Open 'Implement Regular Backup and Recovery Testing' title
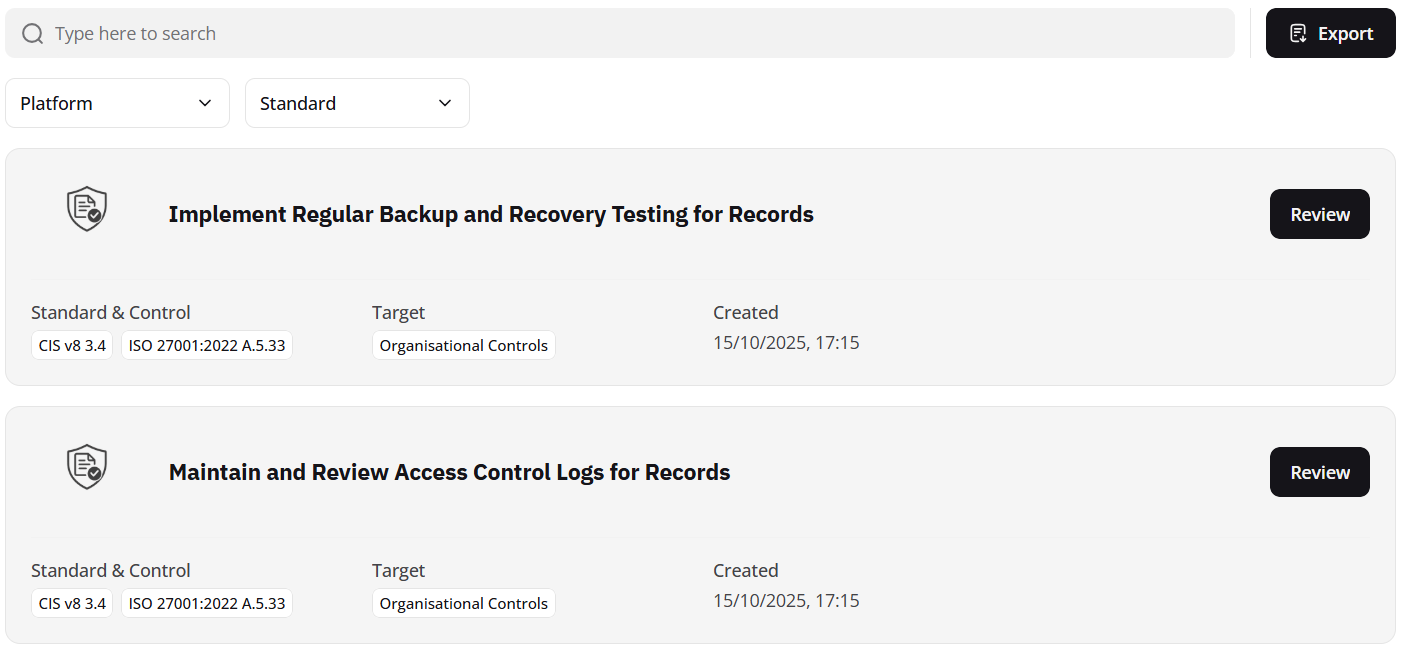1407x653 pixels. point(491,214)
